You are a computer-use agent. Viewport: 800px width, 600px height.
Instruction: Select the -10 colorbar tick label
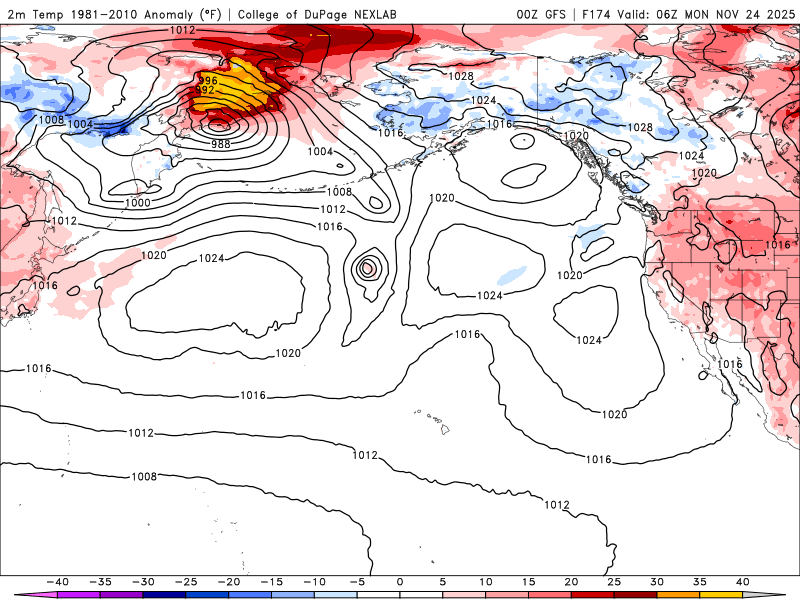tap(315, 582)
